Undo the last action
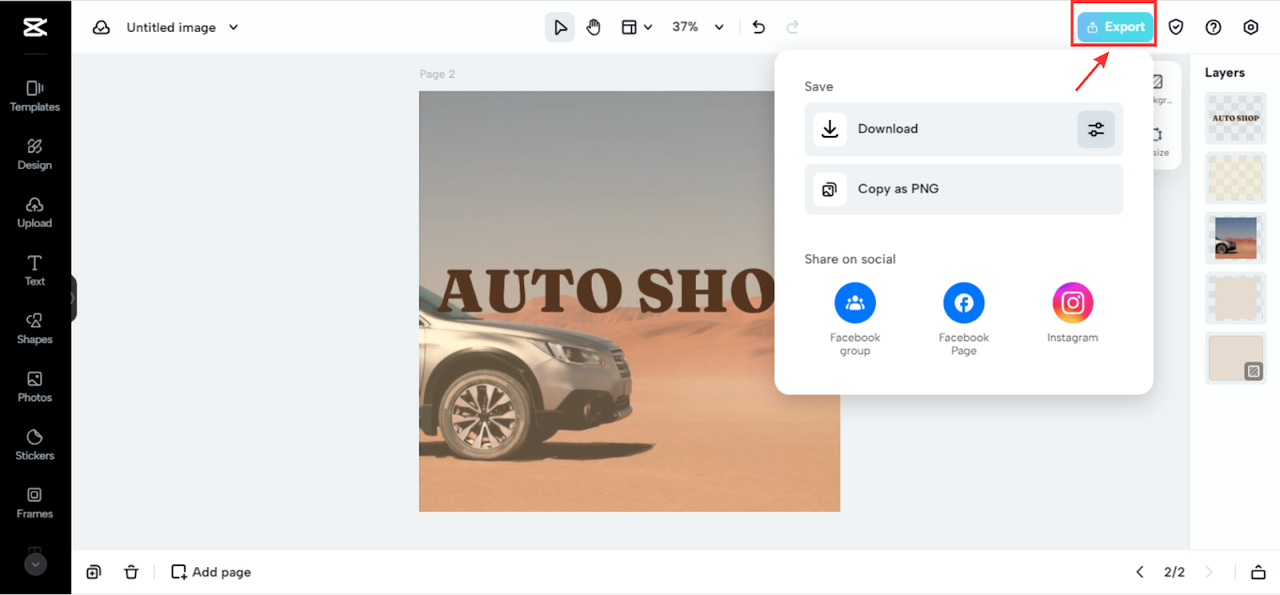1280x595 pixels. (758, 27)
